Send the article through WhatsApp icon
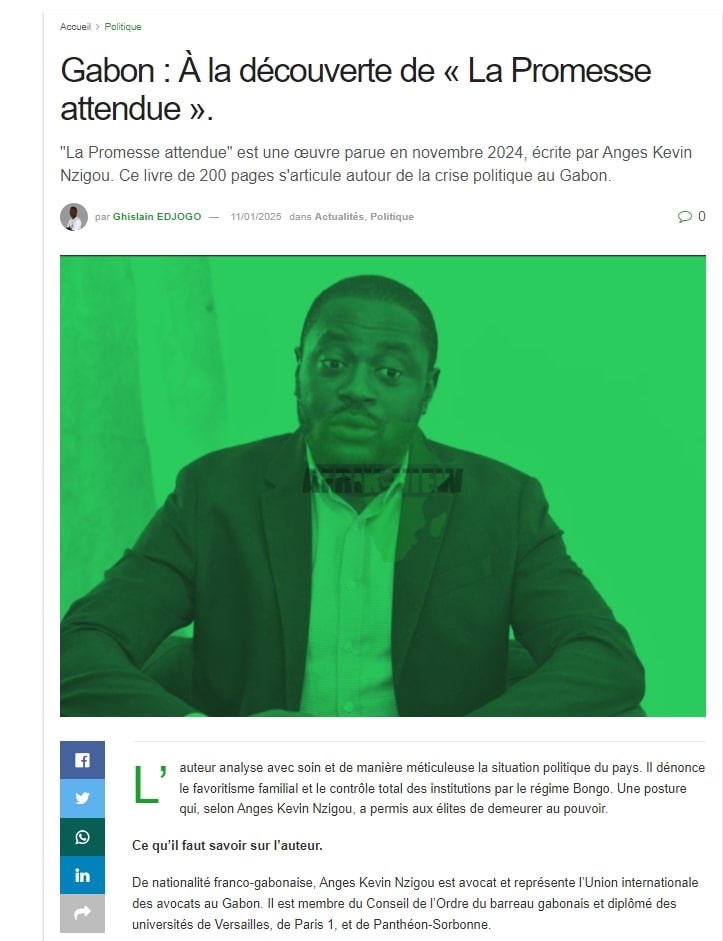This screenshot has height=941, width=723. click(x=82, y=837)
